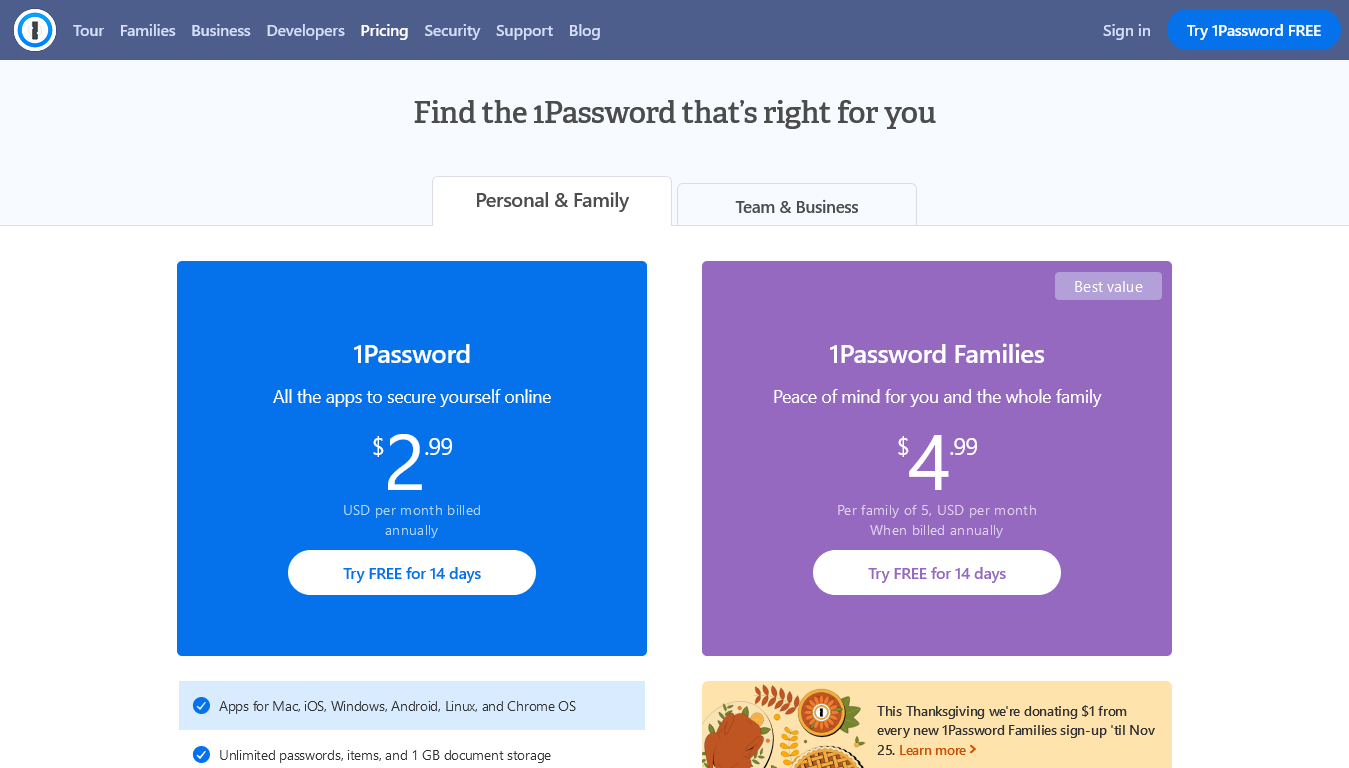The image size is (1349, 768).
Task: Click the blue checkmark beside apps feature
Action: [201, 705]
